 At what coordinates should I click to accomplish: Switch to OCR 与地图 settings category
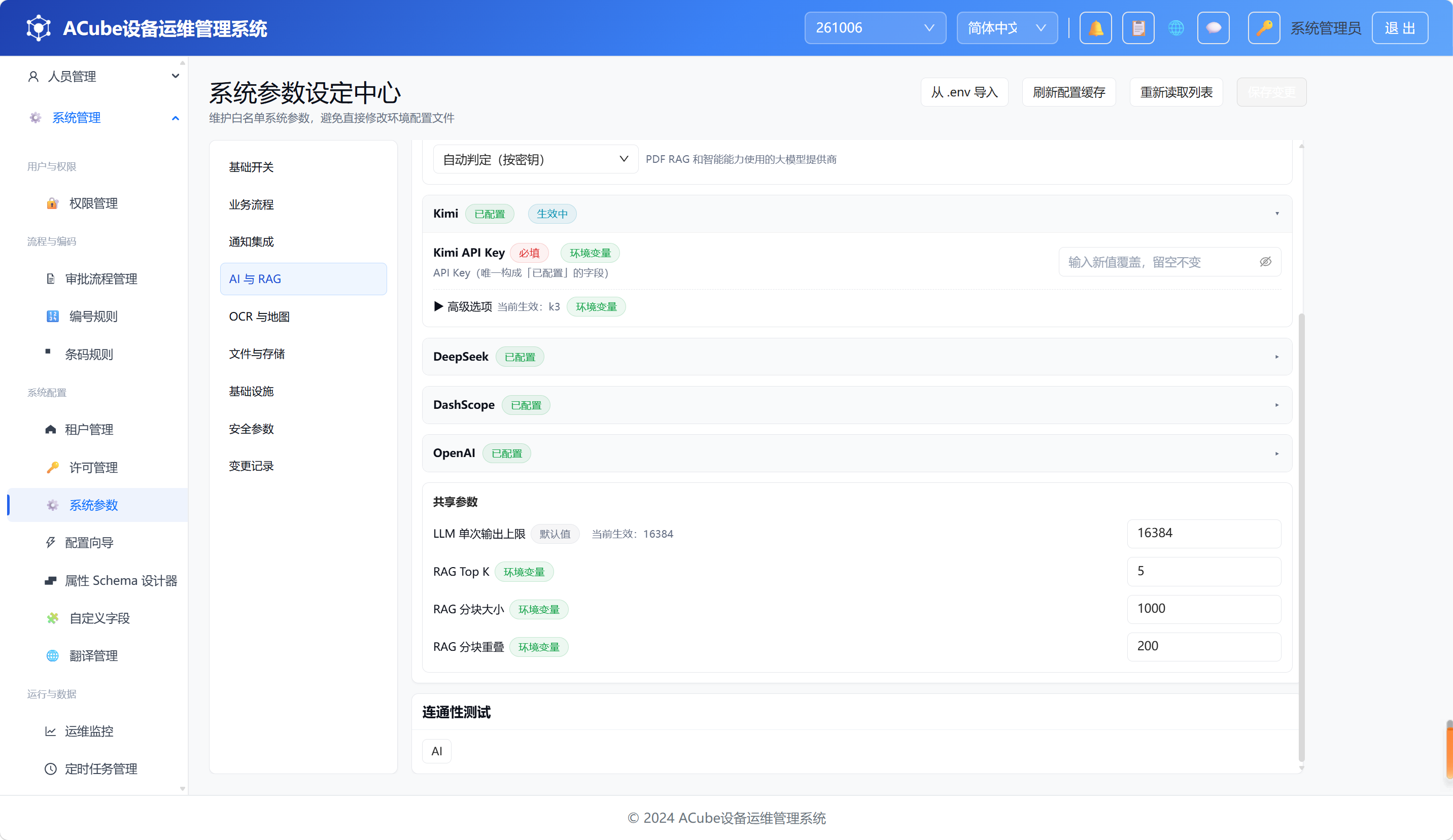[303, 317]
